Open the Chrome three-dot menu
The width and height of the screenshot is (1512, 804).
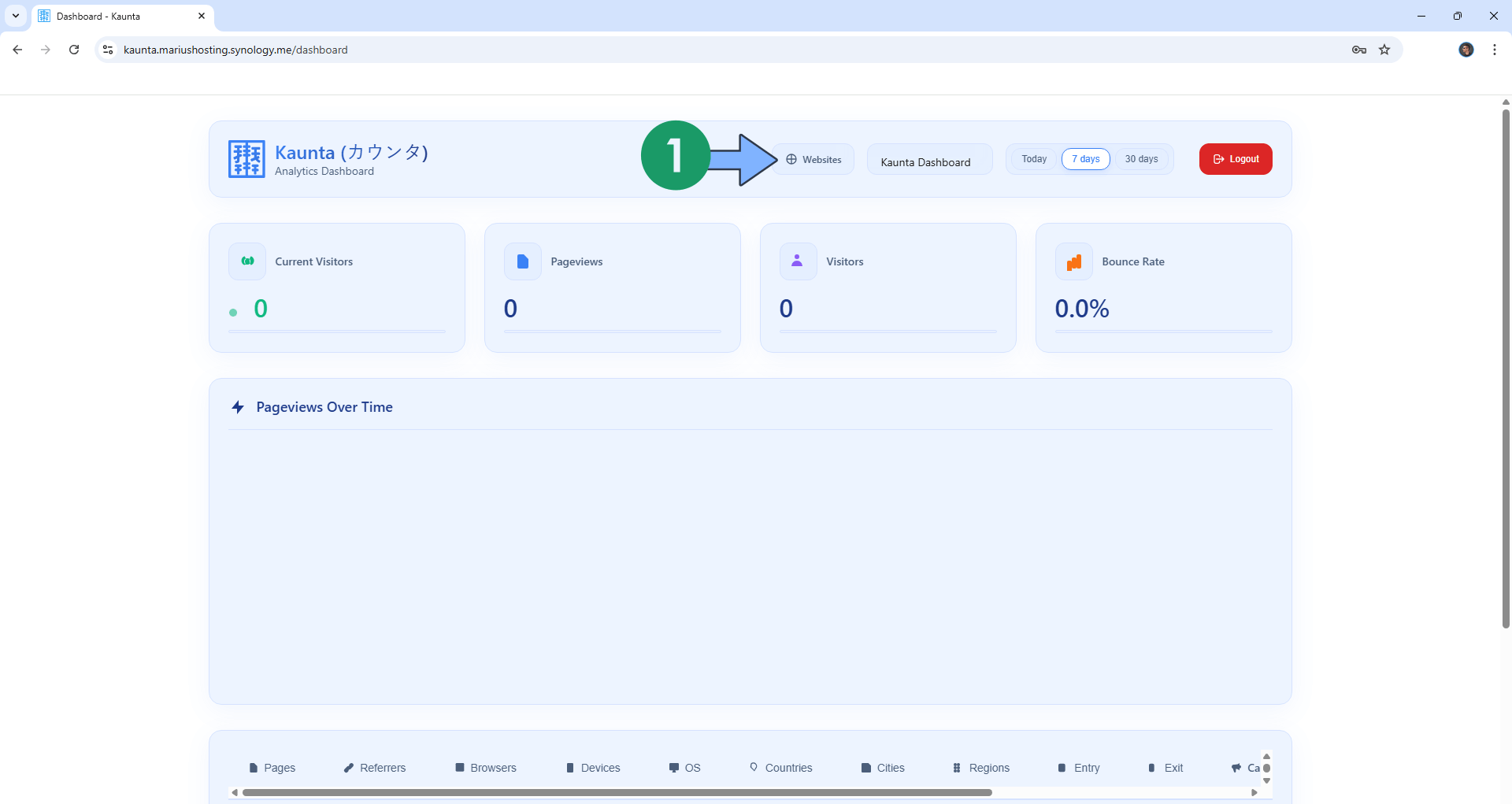pos(1495,49)
